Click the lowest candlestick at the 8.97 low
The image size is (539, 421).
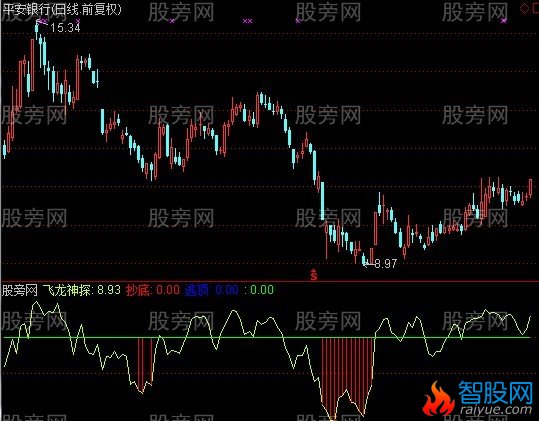click(x=364, y=259)
